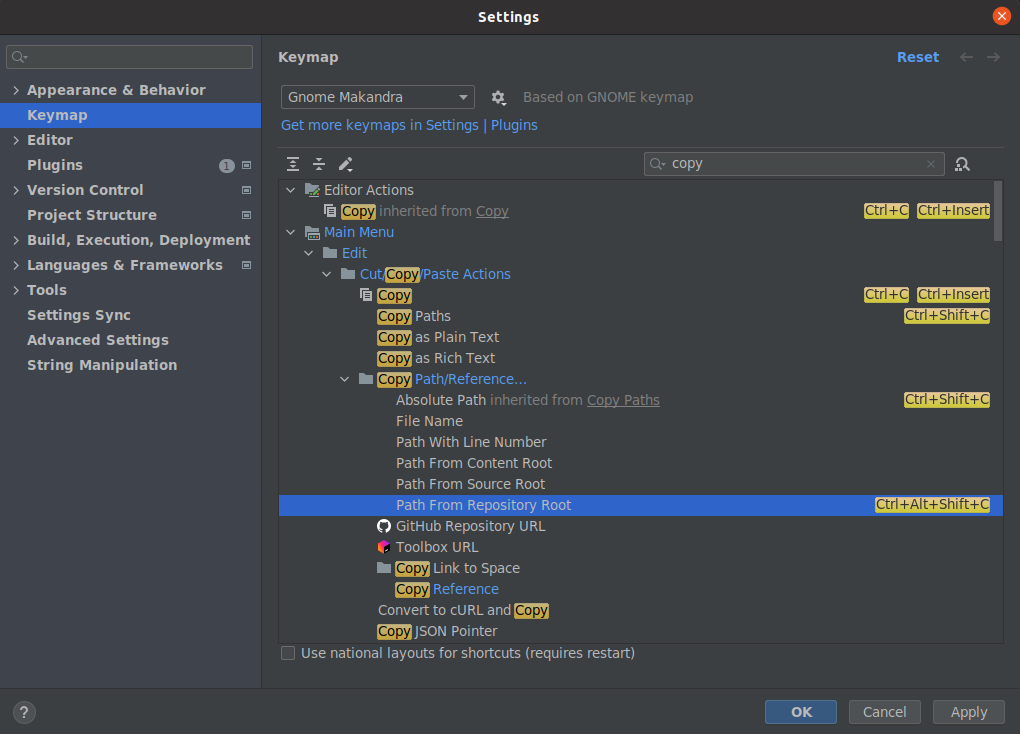Expand the Appearance & Behavior section
This screenshot has height=734, width=1020.
click(x=16, y=90)
